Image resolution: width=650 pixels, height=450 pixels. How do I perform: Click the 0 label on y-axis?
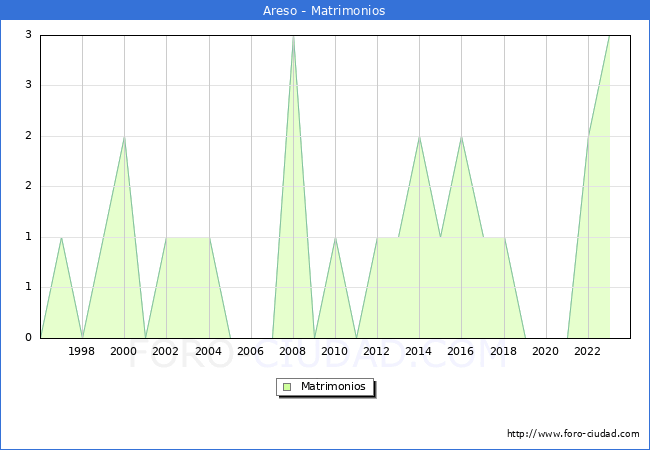(29, 338)
